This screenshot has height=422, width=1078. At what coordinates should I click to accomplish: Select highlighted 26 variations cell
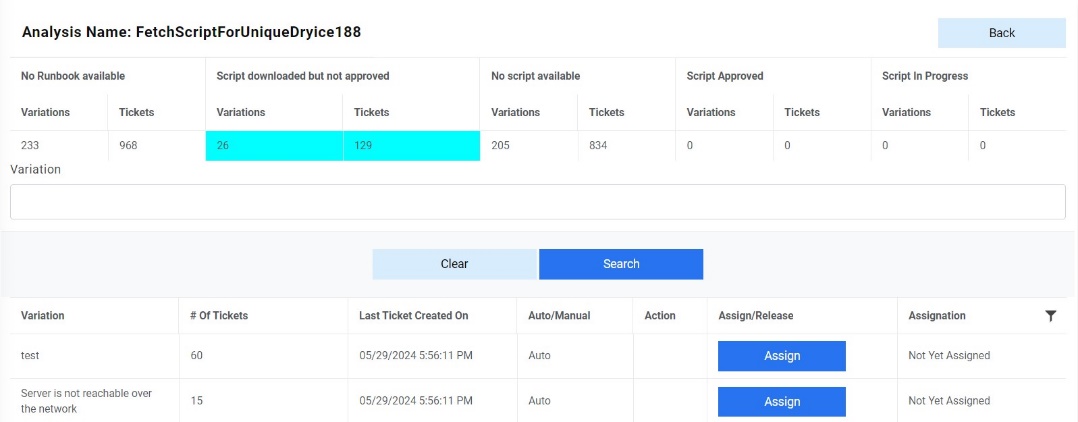click(x=273, y=146)
